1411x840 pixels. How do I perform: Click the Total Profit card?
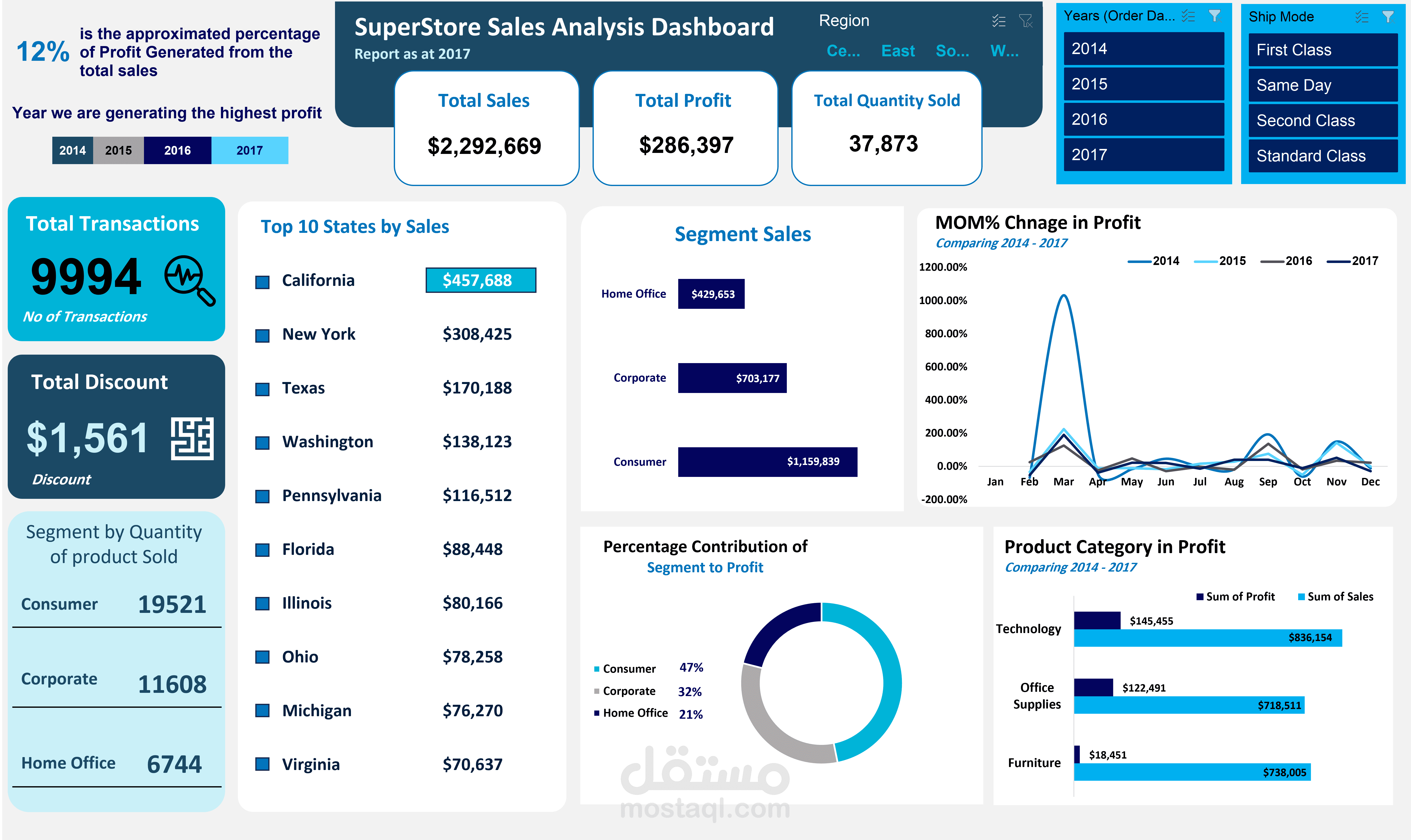coord(685,128)
